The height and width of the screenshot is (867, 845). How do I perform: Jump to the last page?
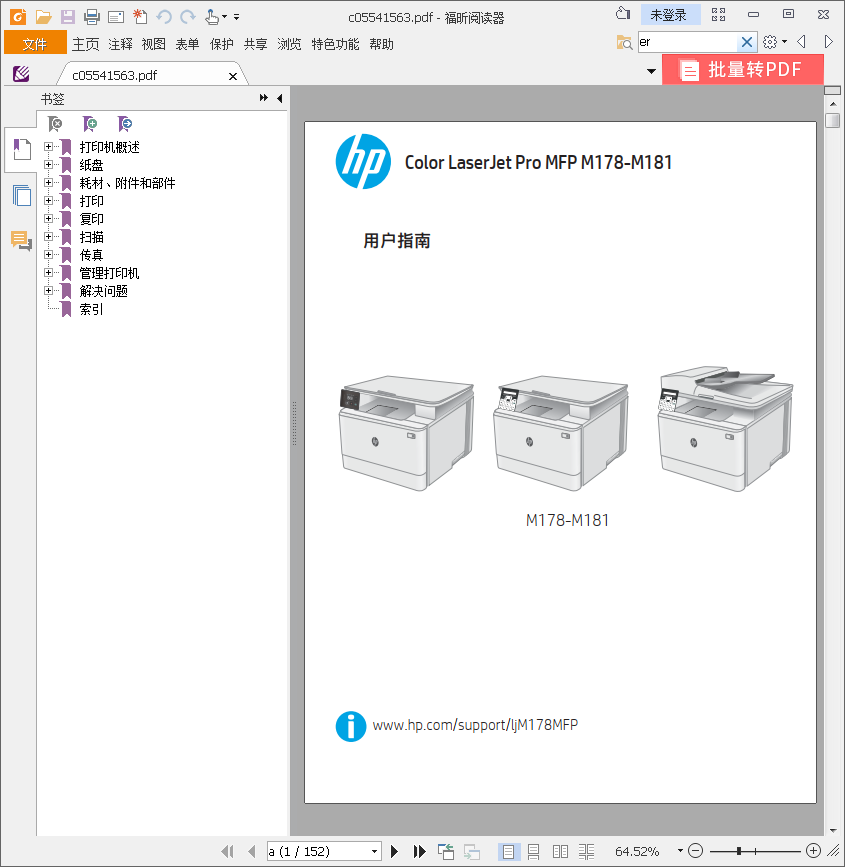(x=420, y=852)
